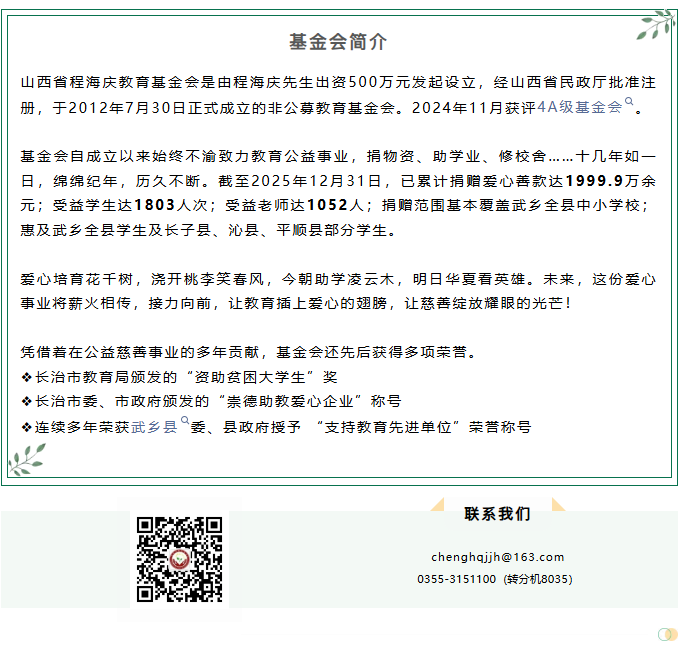Click the diamond bullet before 崇德助教爱心企业 line

pyautogui.click(x=26, y=402)
